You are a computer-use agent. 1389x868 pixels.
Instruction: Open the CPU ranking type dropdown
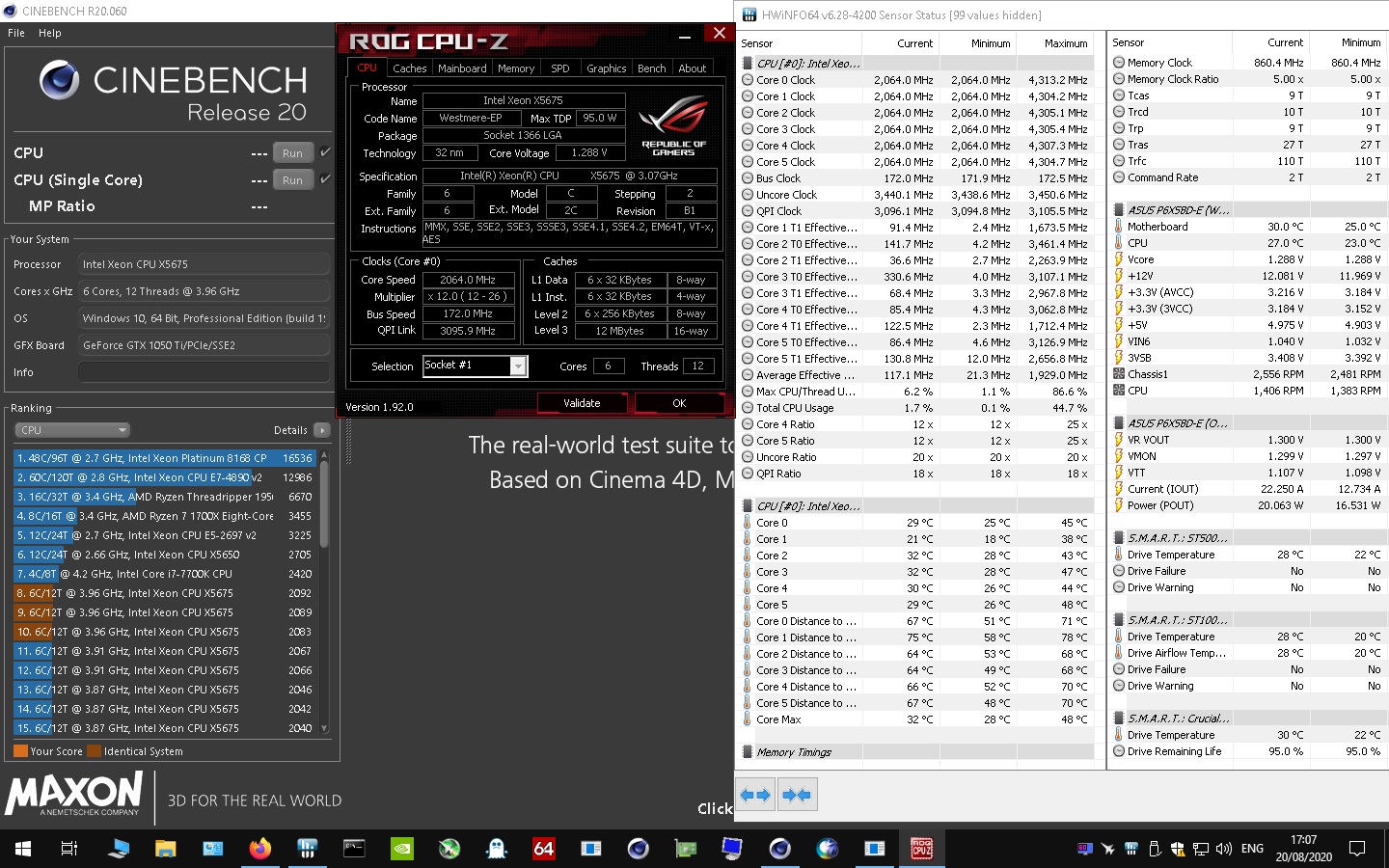click(x=72, y=430)
